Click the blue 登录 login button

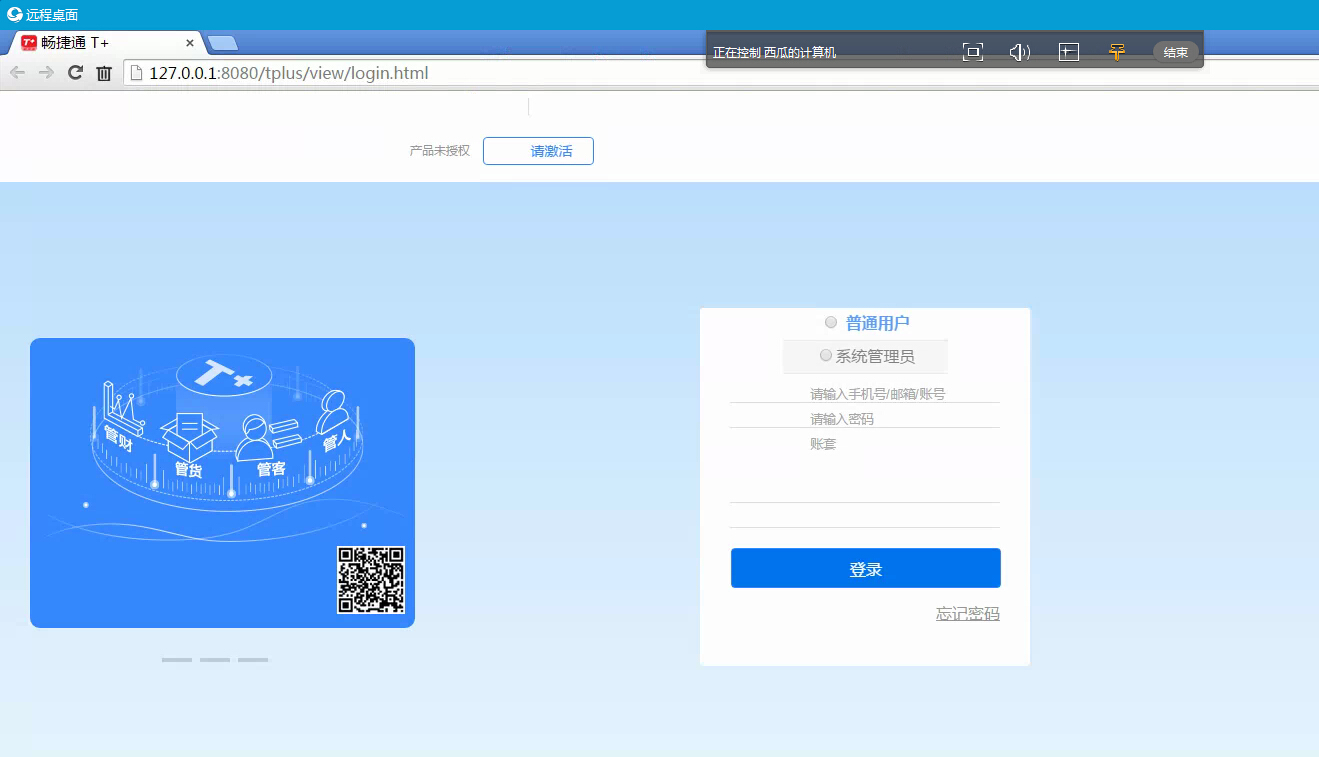click(x=866, y=568)
